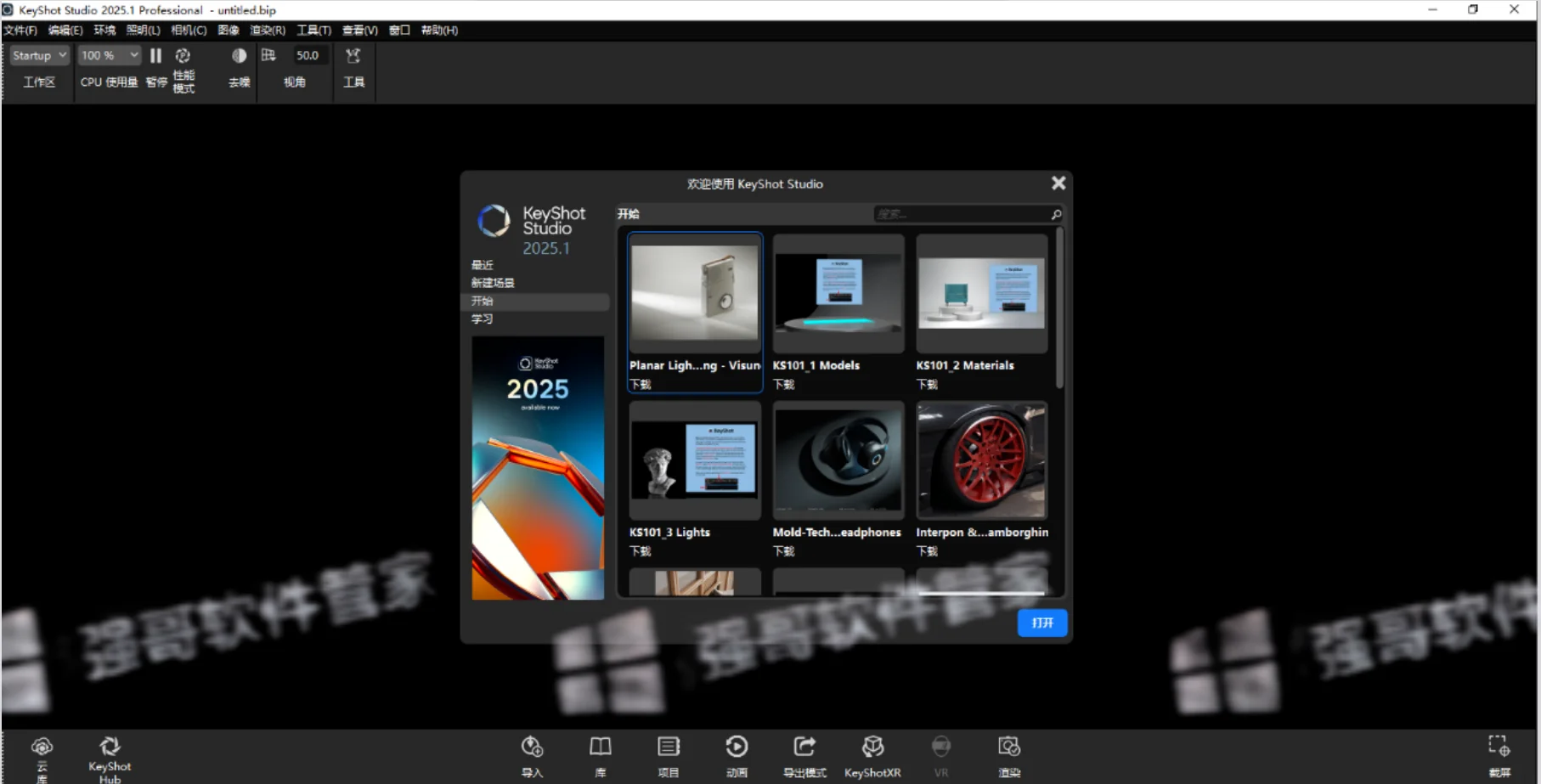Open the KeyShotXR icon
The width and height of the screenshot is (1541, 784).
point(872,747)
